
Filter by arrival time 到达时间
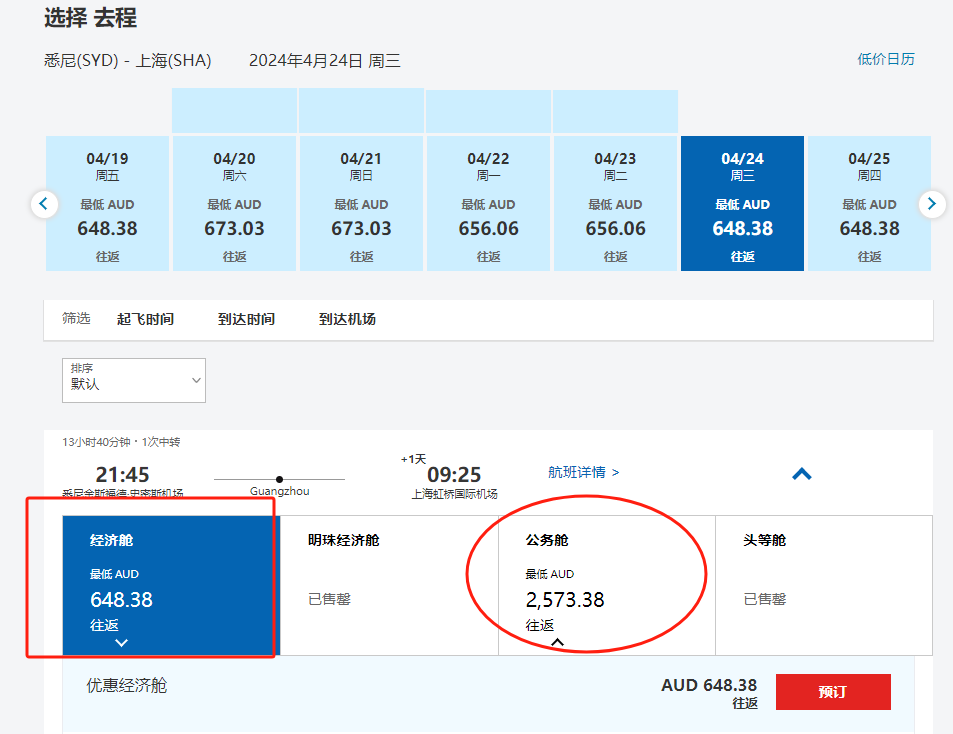click(246, 319)
